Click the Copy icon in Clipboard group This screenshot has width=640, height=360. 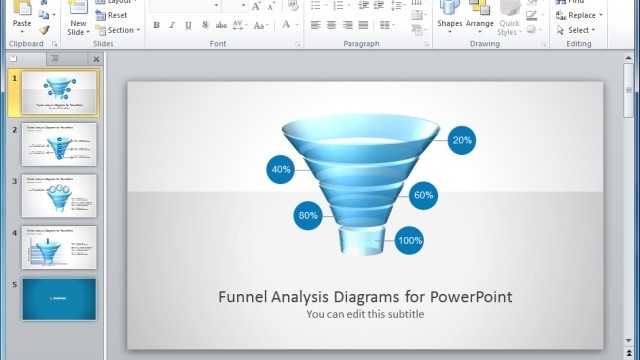(x=44, y=15)
